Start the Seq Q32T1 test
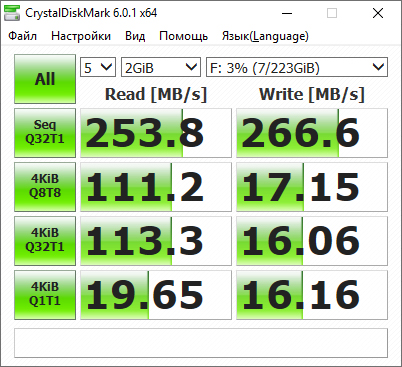The image size is (402, 367). (x=45, y=133)
